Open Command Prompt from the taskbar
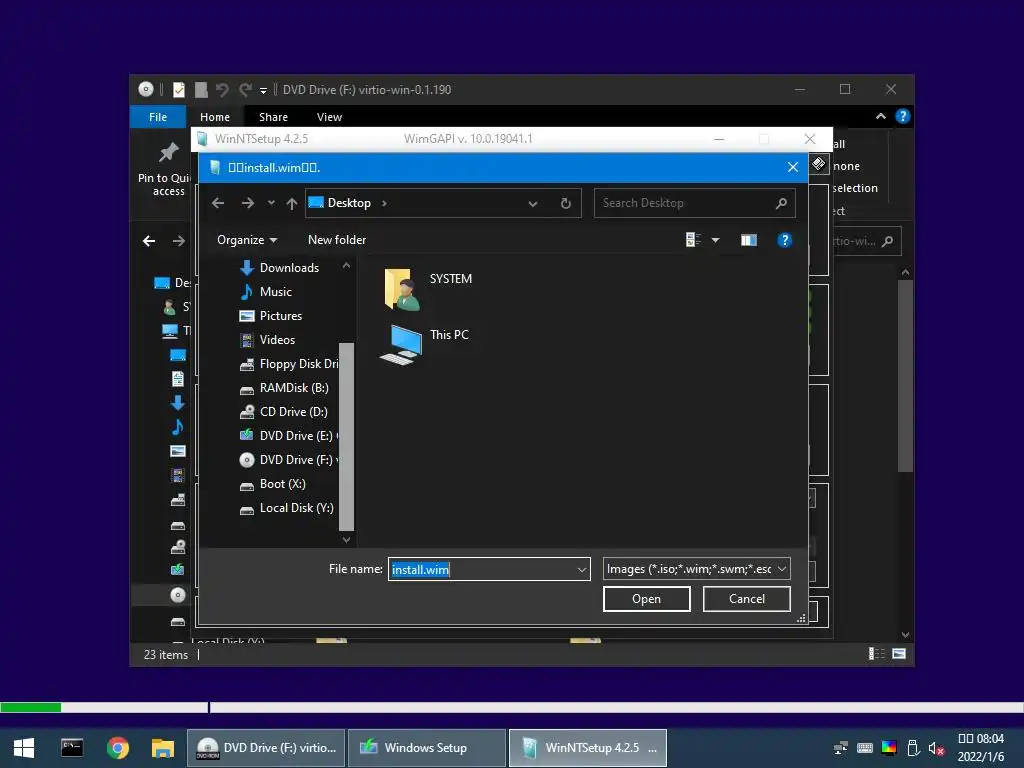 click(72, 748)
